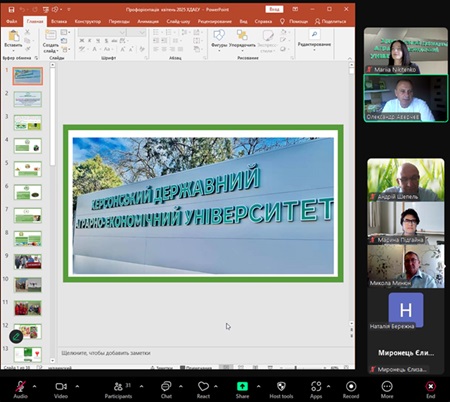Image resolution: width=450 pixels, height=402 pixels.
Task: Switch to the Анимация ribbon tab
Action: tap(148, 21)
